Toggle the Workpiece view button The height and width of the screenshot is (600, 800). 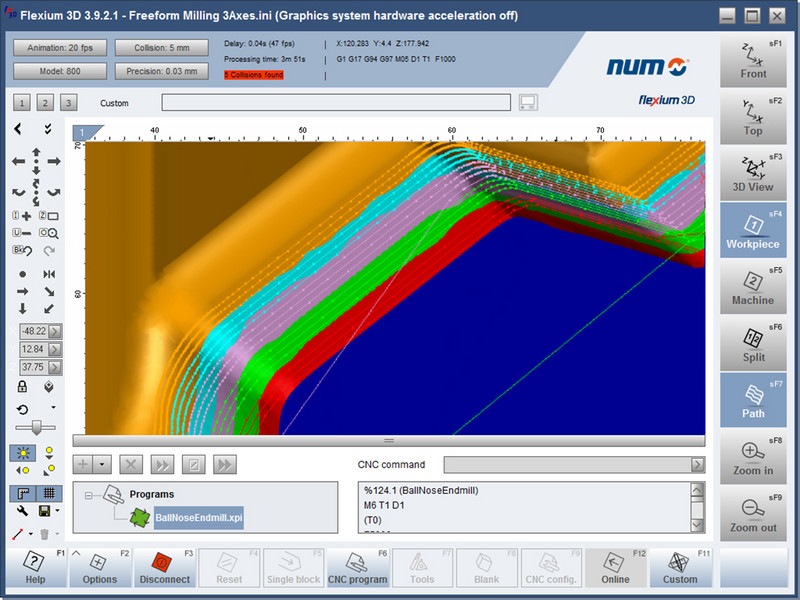[753, 230]
